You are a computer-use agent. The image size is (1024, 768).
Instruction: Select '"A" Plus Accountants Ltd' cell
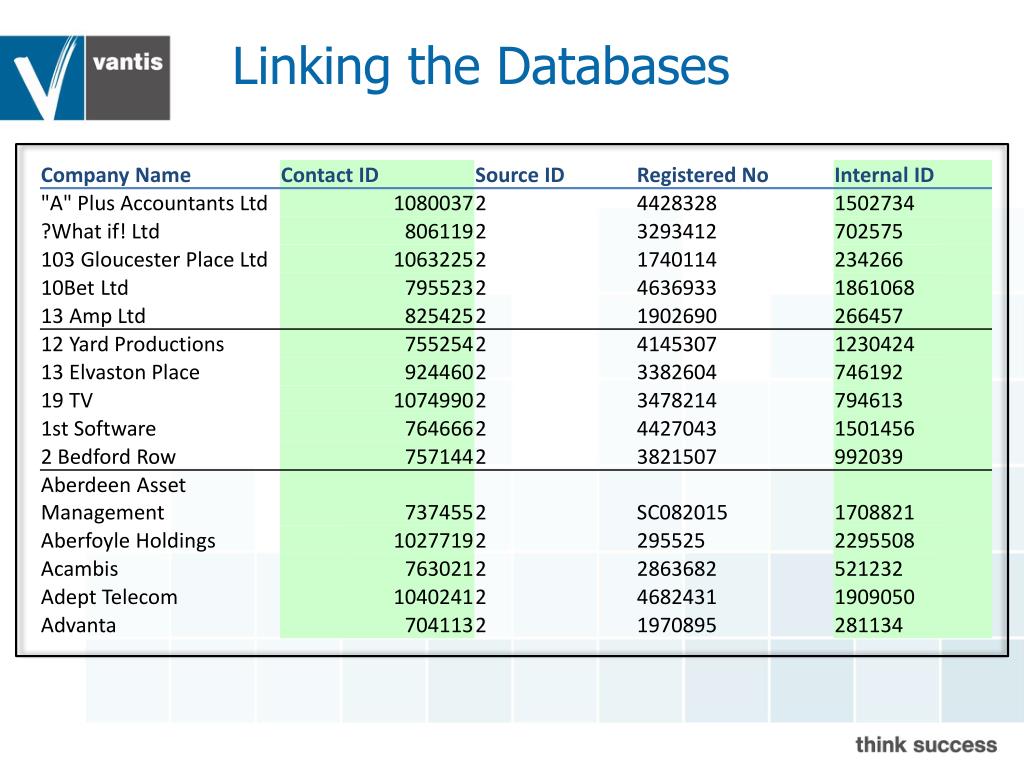154,203
